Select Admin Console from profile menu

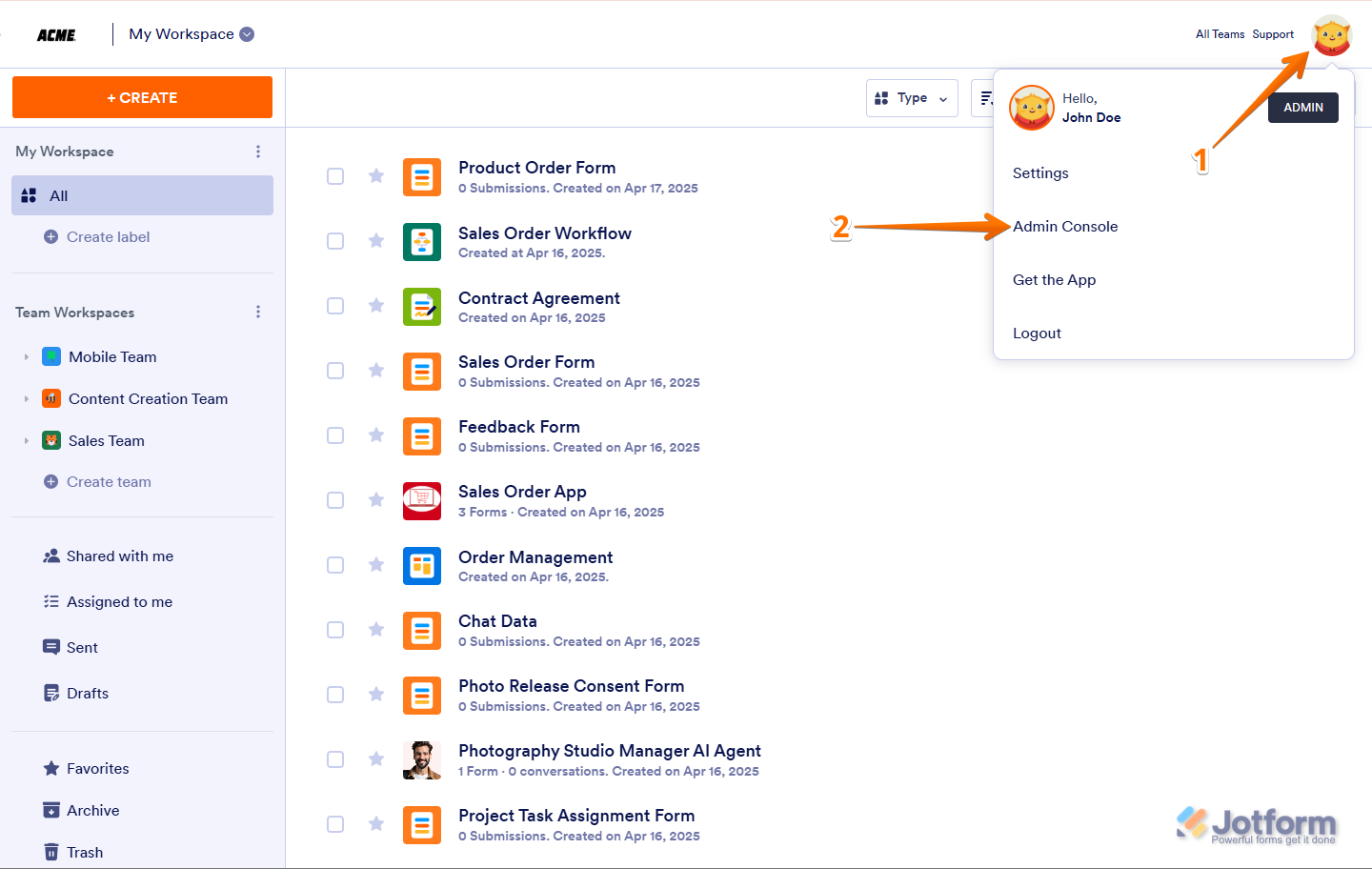coord(1065,227)
